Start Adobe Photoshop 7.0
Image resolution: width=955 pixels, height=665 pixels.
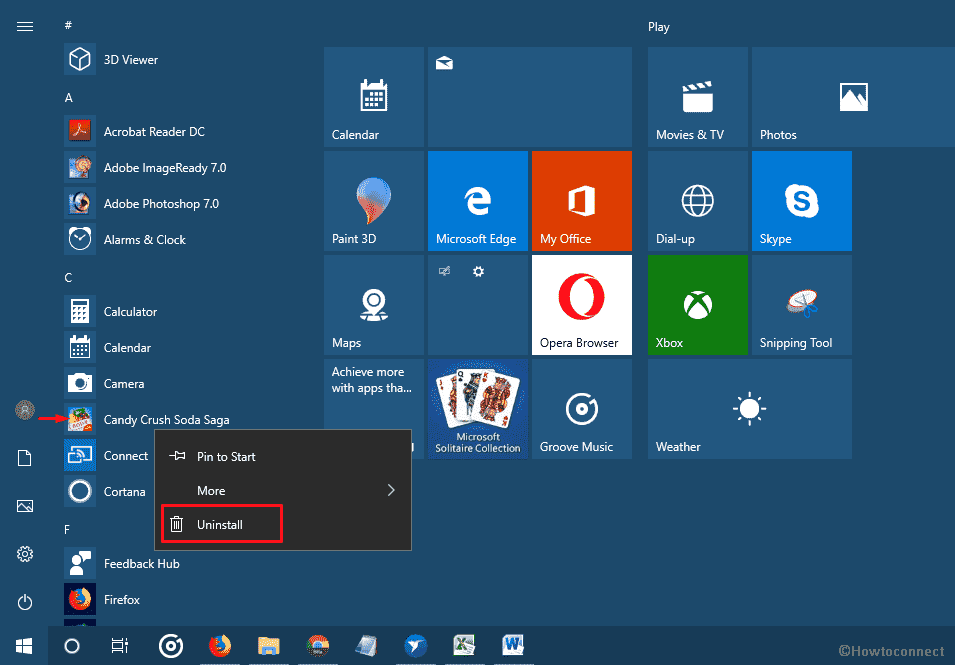(183, 203)
